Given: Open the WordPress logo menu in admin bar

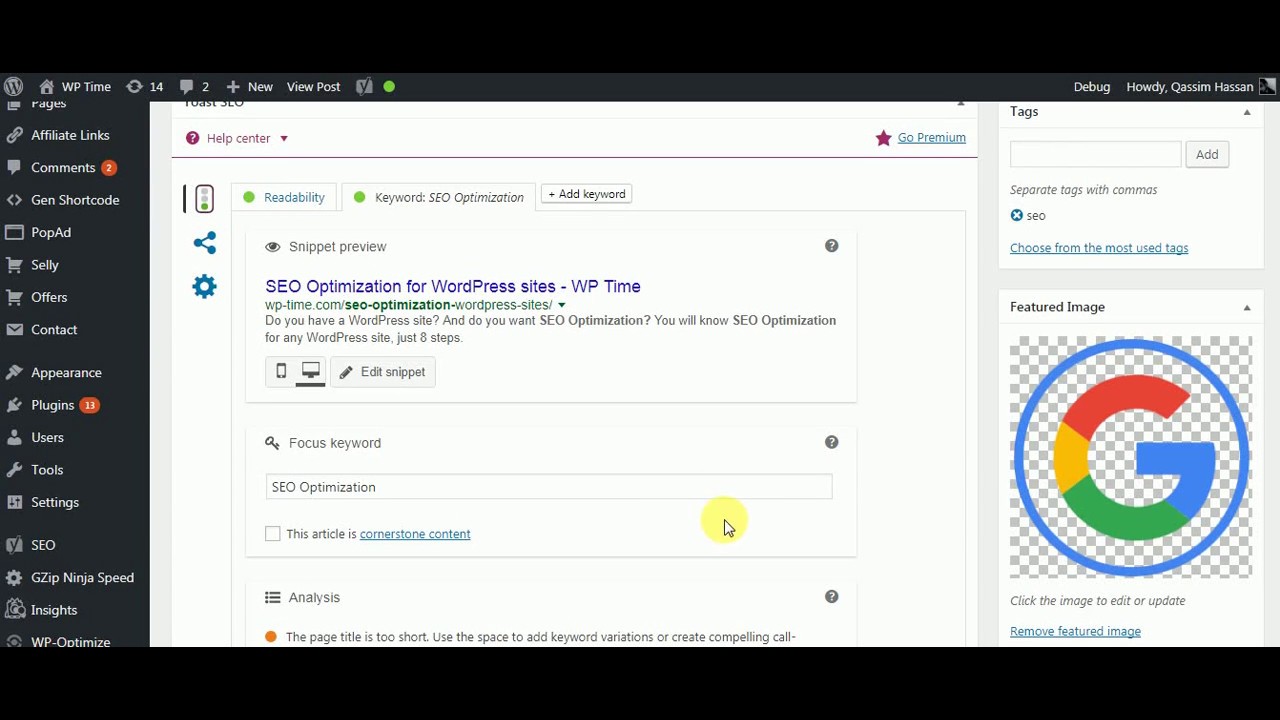Looking at the screenshot, I should click(14, 87).
